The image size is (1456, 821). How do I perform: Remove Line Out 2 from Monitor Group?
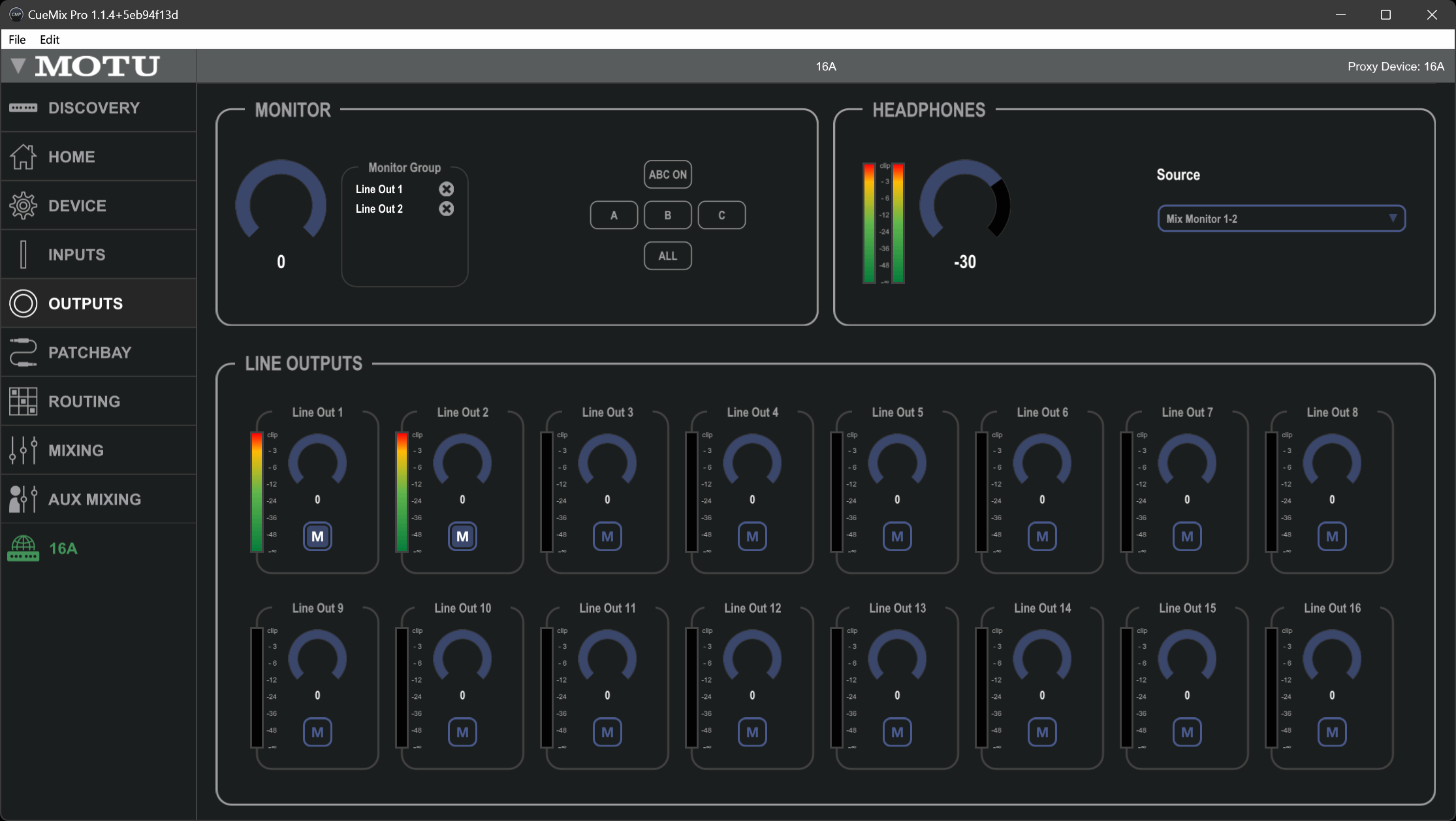point(446,209)
